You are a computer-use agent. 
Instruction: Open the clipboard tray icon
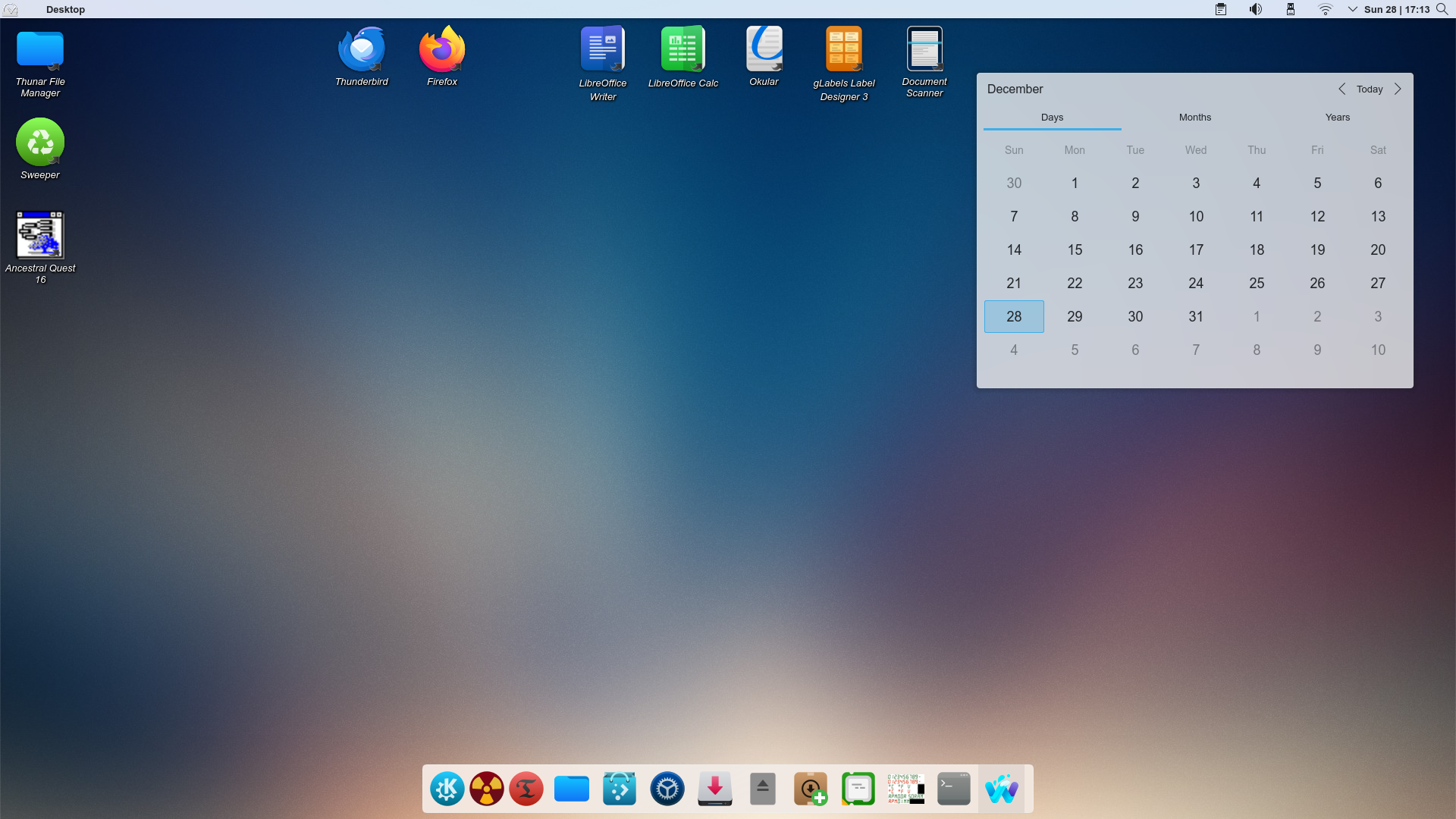(x=1221, y=10)
